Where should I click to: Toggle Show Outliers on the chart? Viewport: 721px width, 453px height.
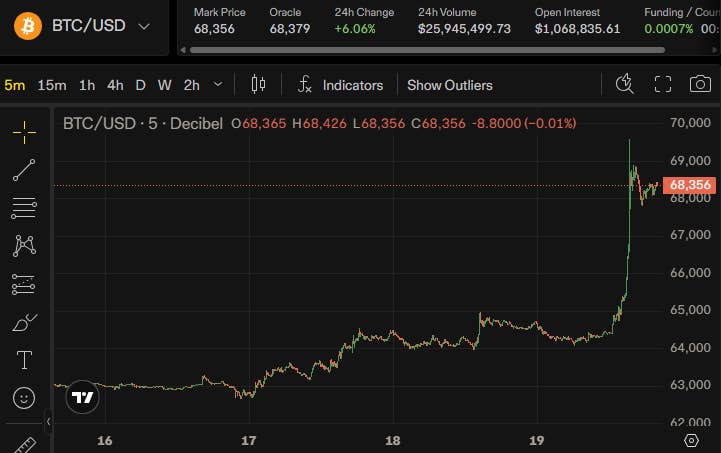click(x=450, y=85)
